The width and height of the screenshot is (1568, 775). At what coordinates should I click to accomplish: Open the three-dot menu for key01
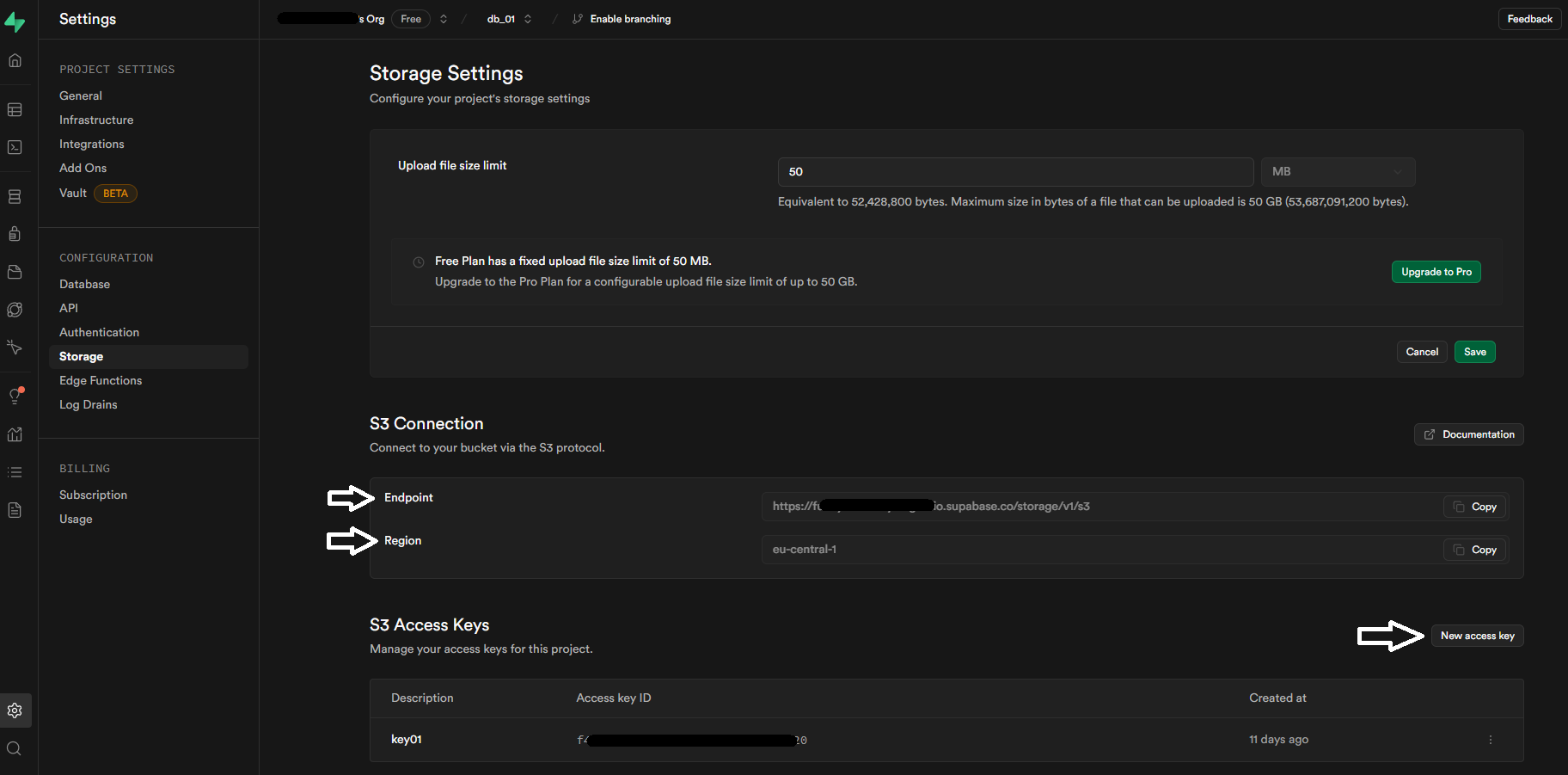coord(1491,739)
